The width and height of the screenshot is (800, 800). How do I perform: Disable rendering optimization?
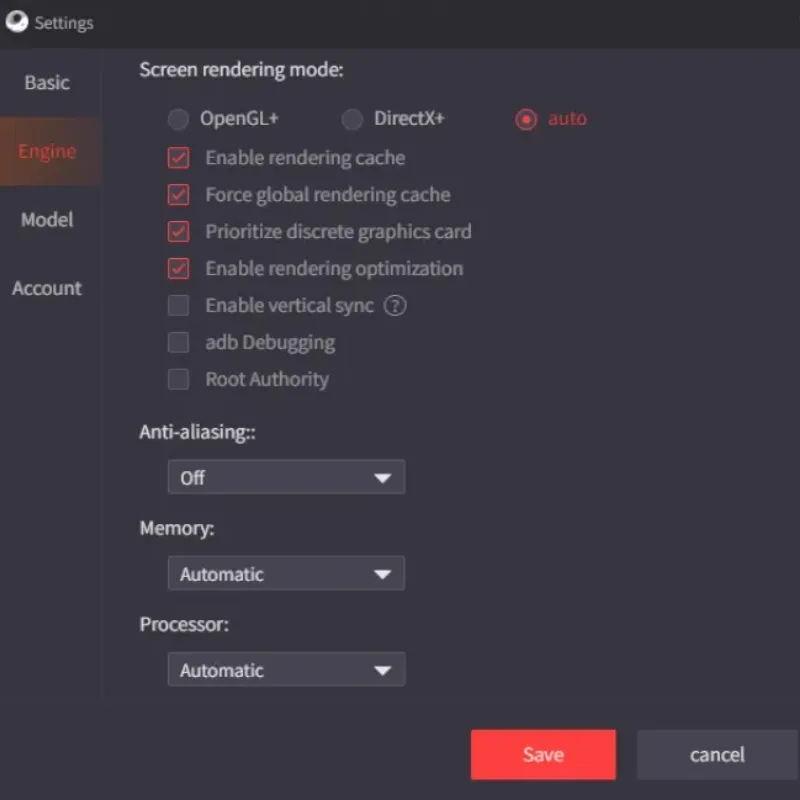(178, 269)
